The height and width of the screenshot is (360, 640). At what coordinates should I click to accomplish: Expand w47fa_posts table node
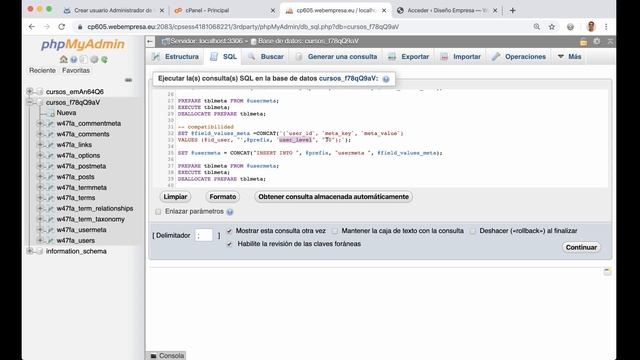pos(40,177)
